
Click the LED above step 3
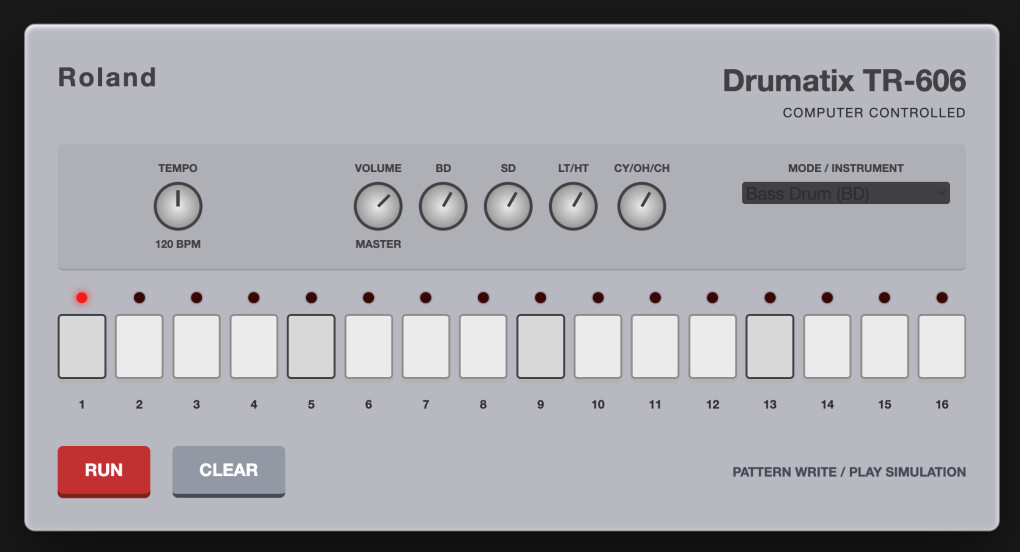(196, 298)
